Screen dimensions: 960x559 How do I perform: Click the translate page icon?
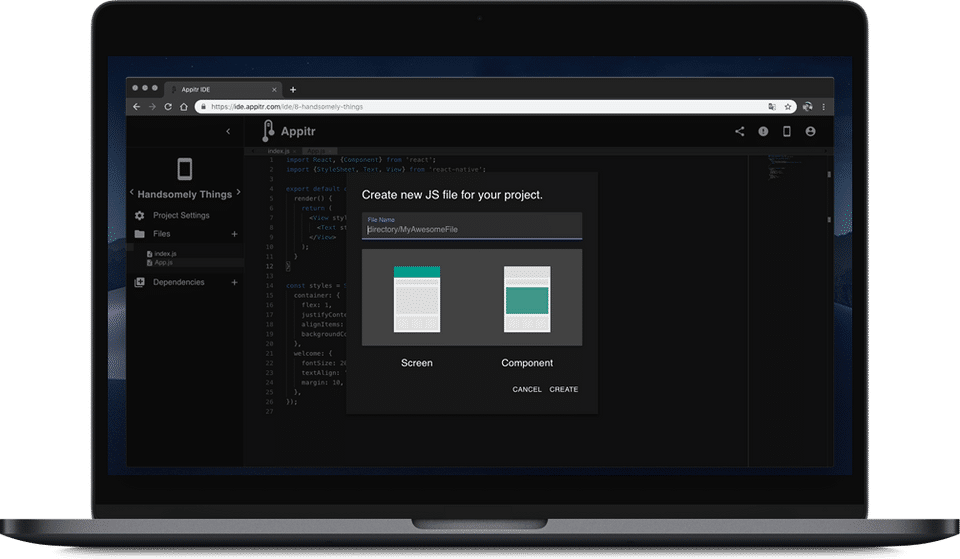772,107
